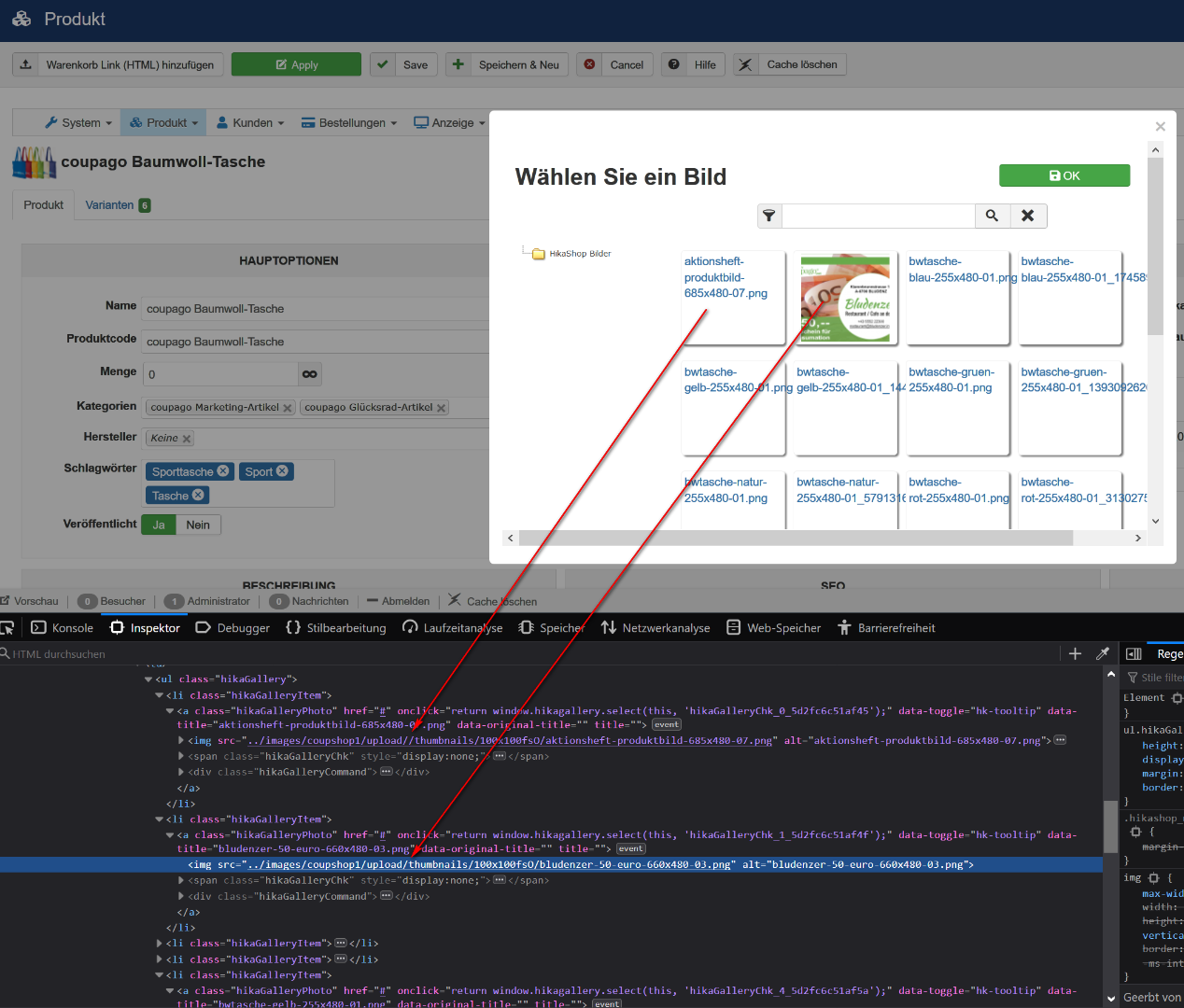Remove the Sporttasche tag

pos(222,471)
